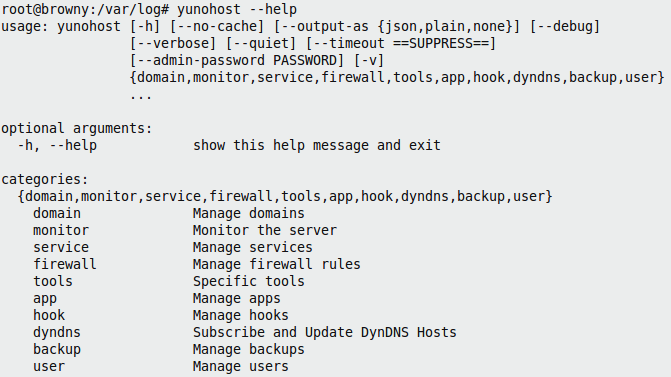The image size is (671, 377).
Task: Click the 'app' category entry
Action: coord(45,299)
